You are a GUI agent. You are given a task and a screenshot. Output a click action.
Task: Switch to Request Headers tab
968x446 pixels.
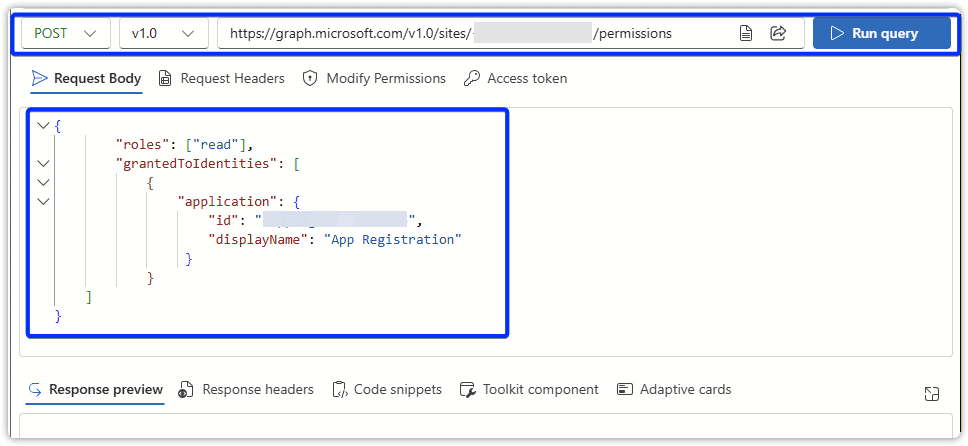click(221, 78)
